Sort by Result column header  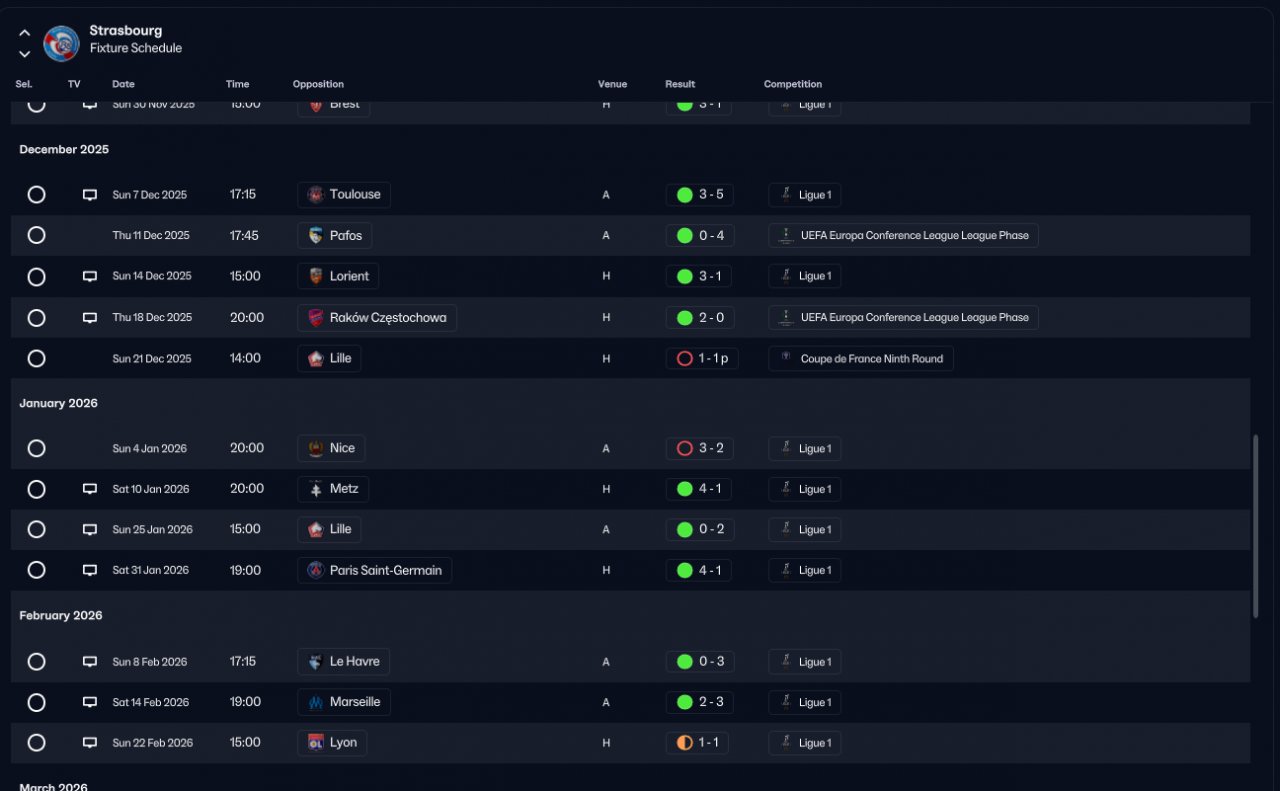point(680,84)
